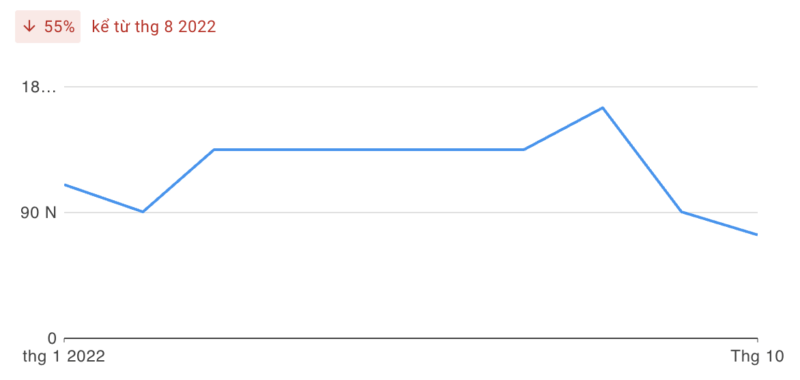
Task: Click the first dip point on the 90 N gridline
Action: coord(143,212)
